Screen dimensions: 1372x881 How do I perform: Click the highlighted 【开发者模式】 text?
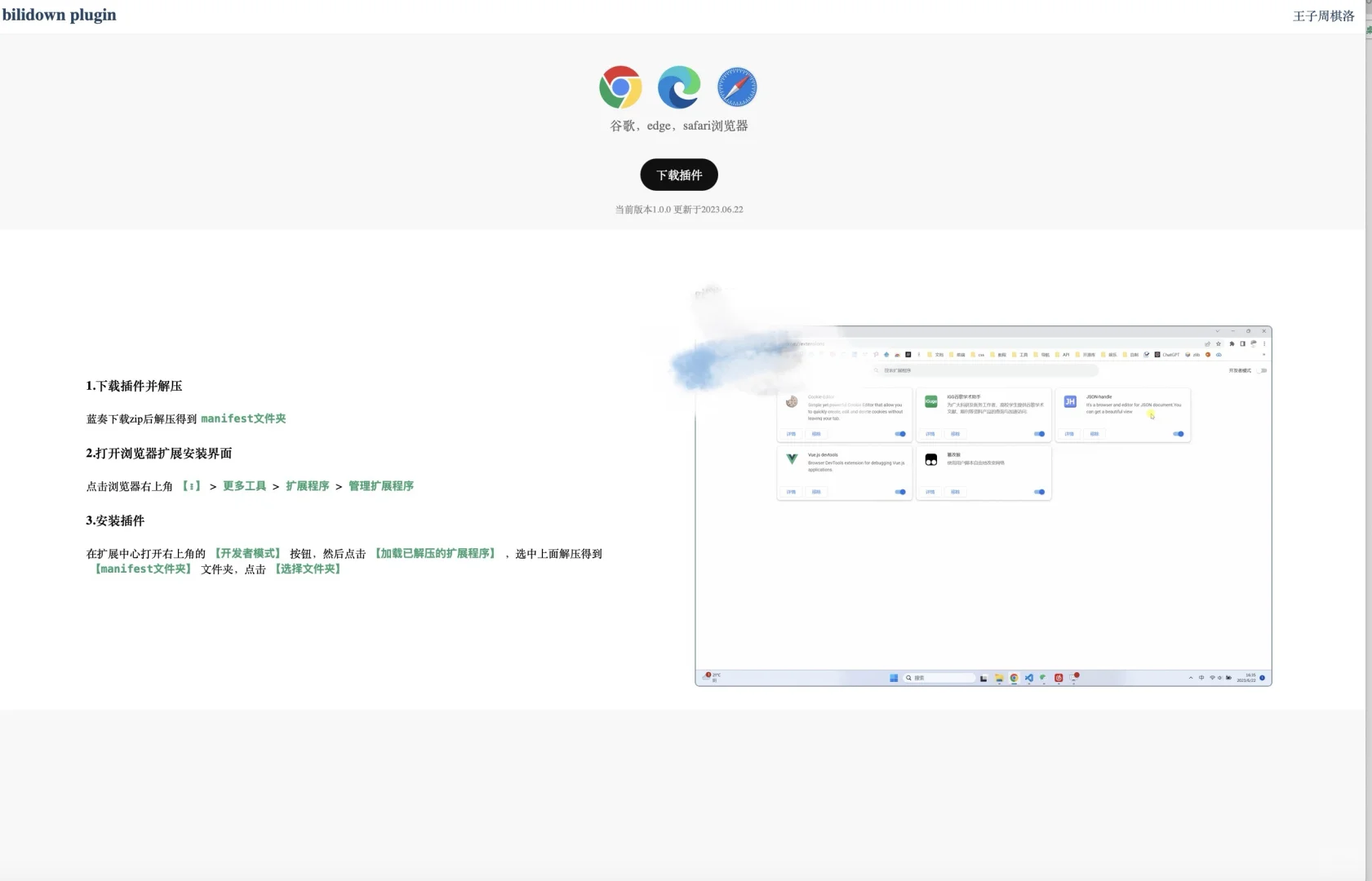click(247, 554)
